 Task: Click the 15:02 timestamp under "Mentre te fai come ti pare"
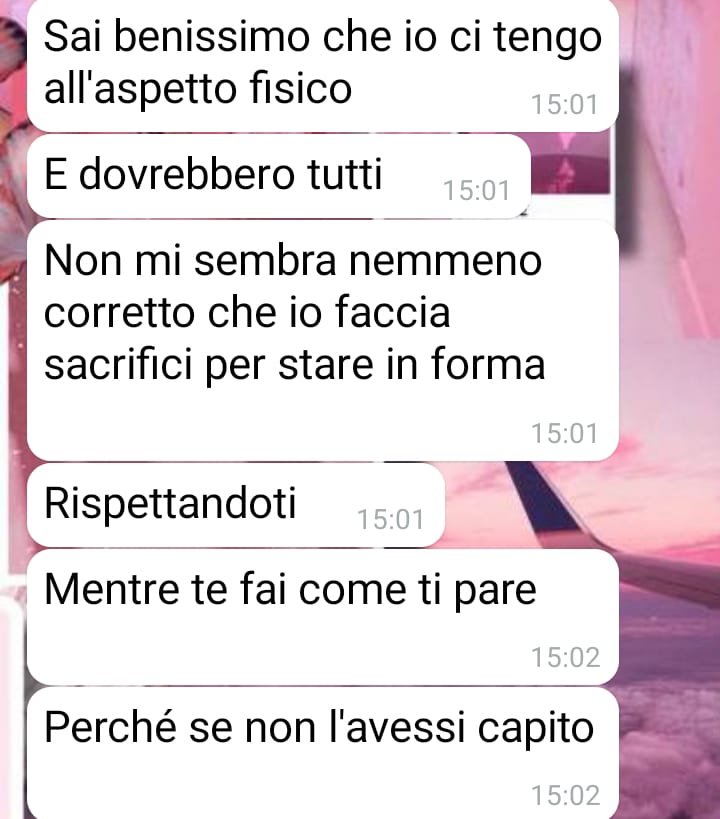click(x=565, y=658)
